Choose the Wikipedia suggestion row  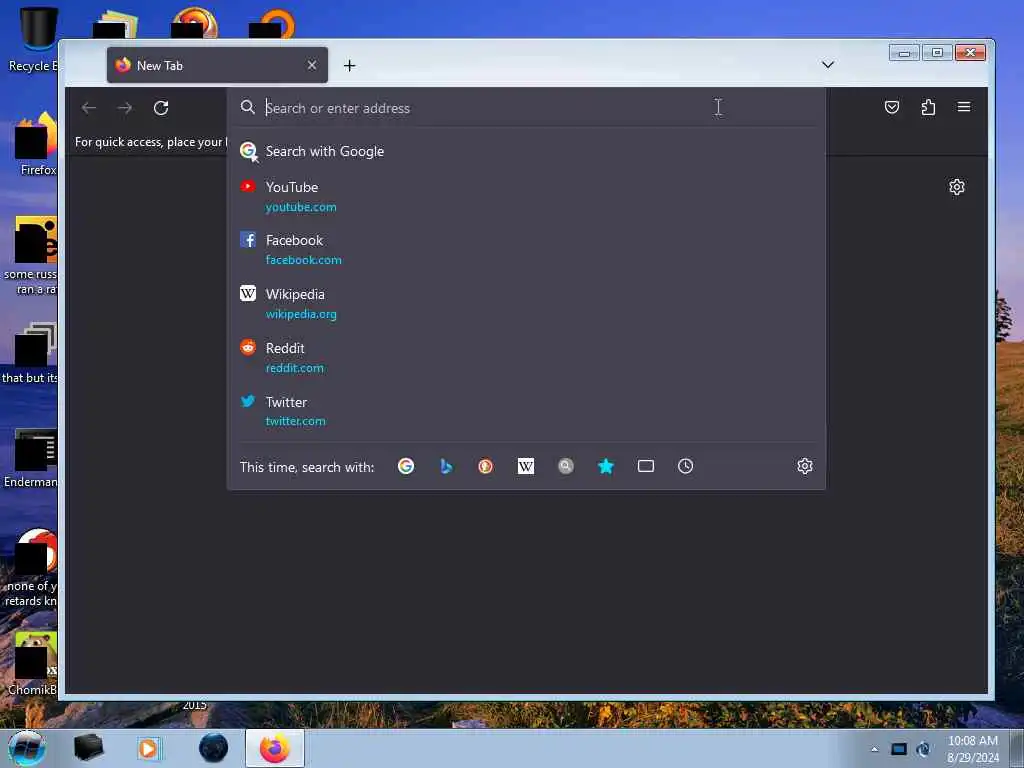526,304
